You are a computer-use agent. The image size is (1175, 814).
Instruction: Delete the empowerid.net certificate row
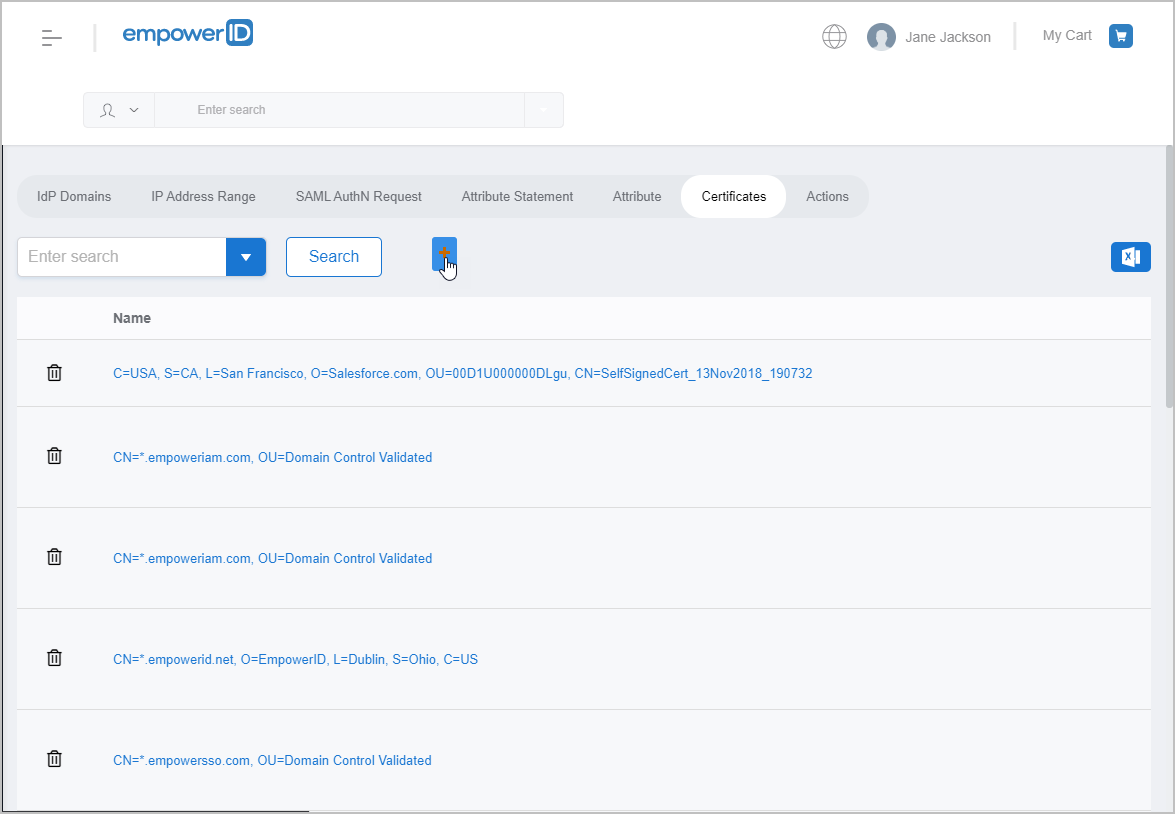[55, 658]
